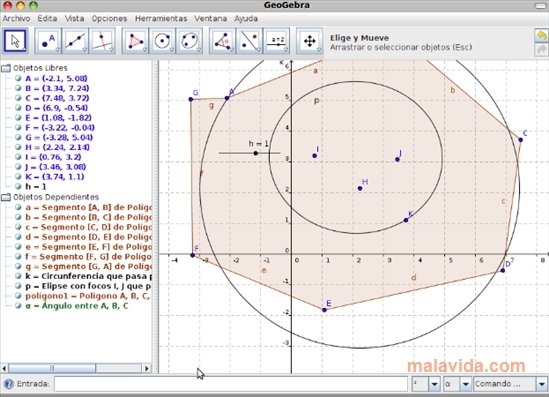
Task: Toggle visibility of circle k
Action: click(x=18, y=276)
